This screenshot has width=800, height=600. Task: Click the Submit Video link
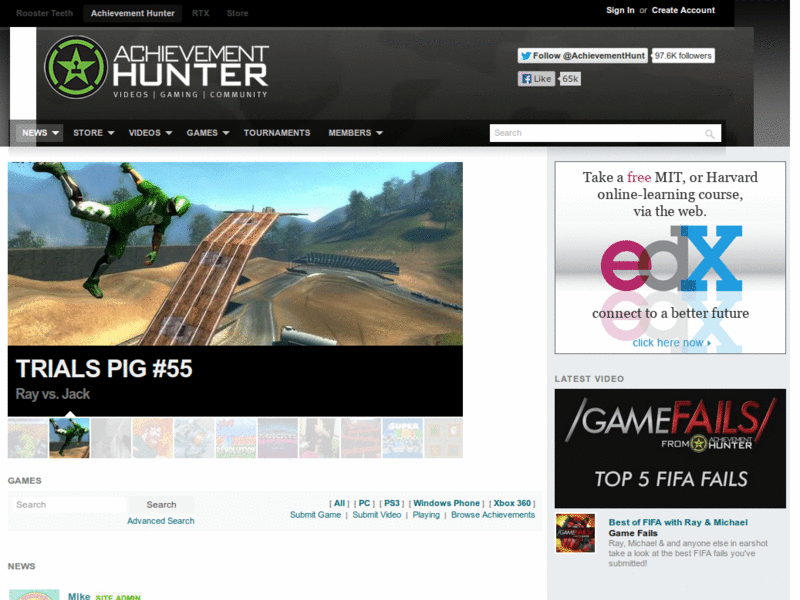[377, 515]
